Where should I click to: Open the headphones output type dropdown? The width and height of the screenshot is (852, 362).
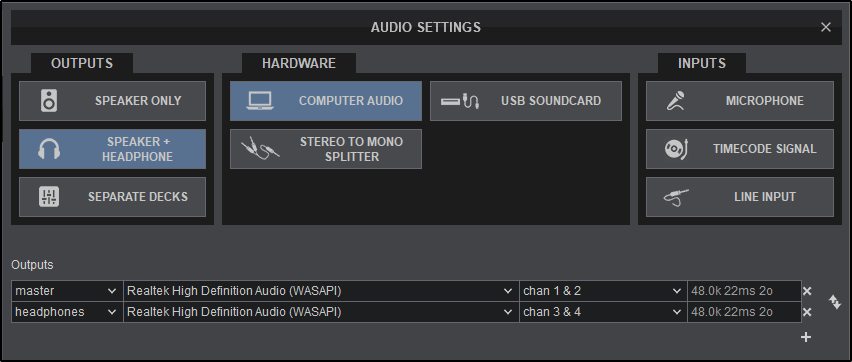(x=67, y=313)
